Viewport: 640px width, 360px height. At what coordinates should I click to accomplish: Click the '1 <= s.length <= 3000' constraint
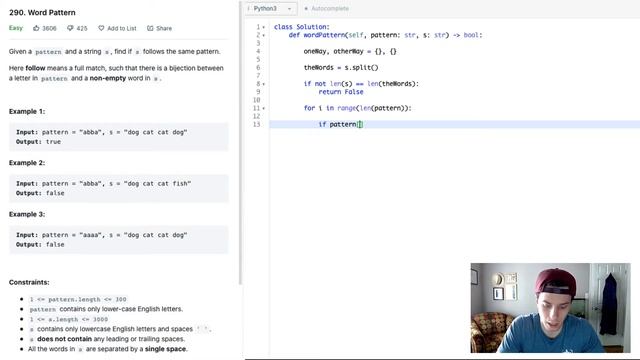(x=69, y=319)
